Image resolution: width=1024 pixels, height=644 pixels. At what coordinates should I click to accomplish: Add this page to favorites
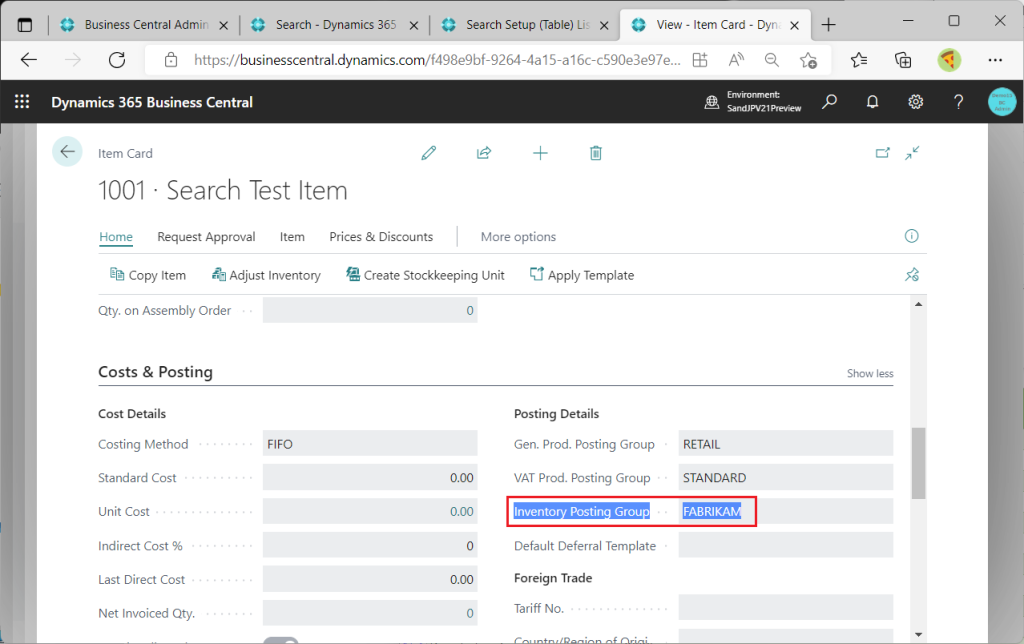click(808, 60)
